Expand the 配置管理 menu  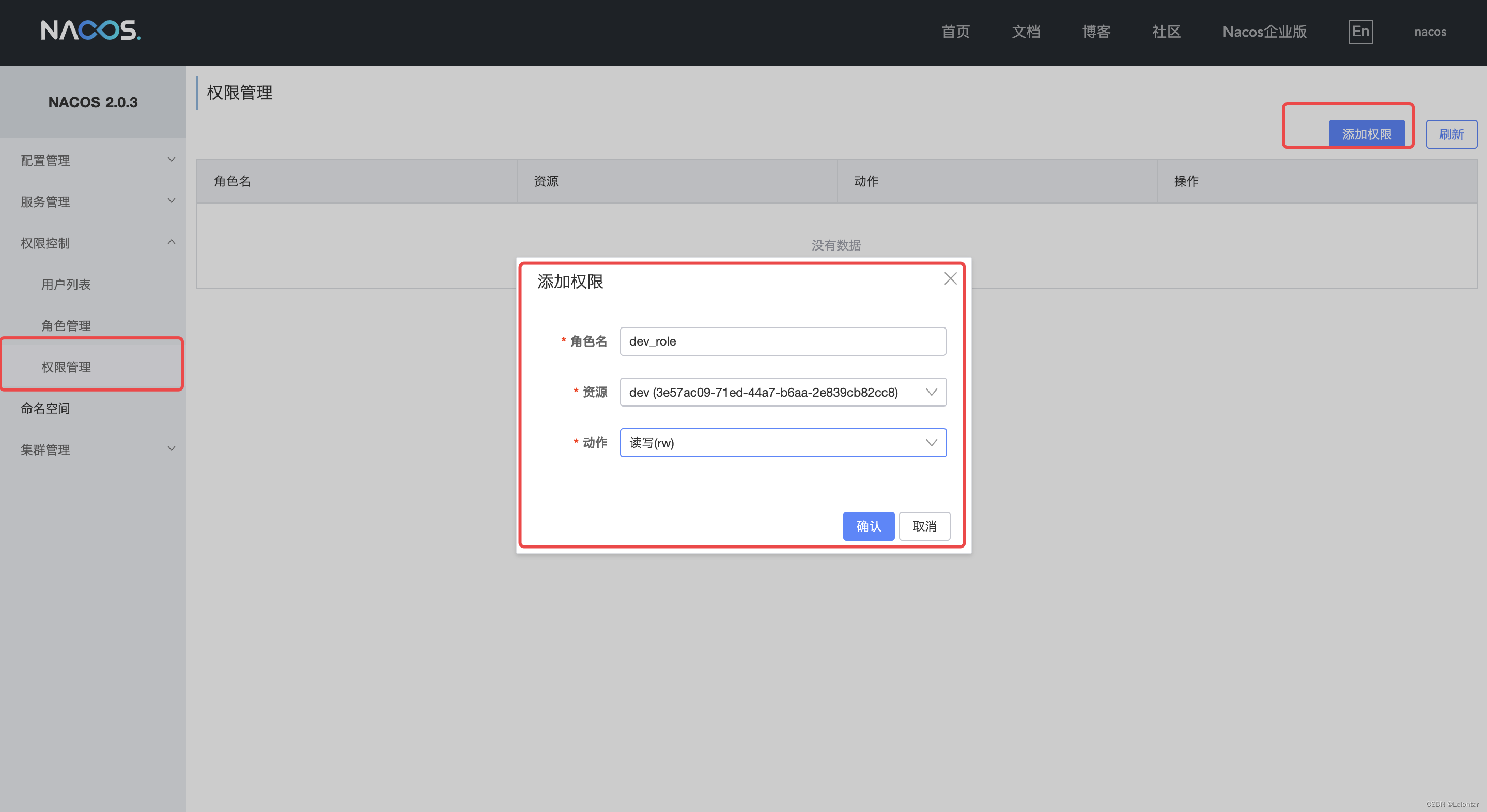coord(93,161)
